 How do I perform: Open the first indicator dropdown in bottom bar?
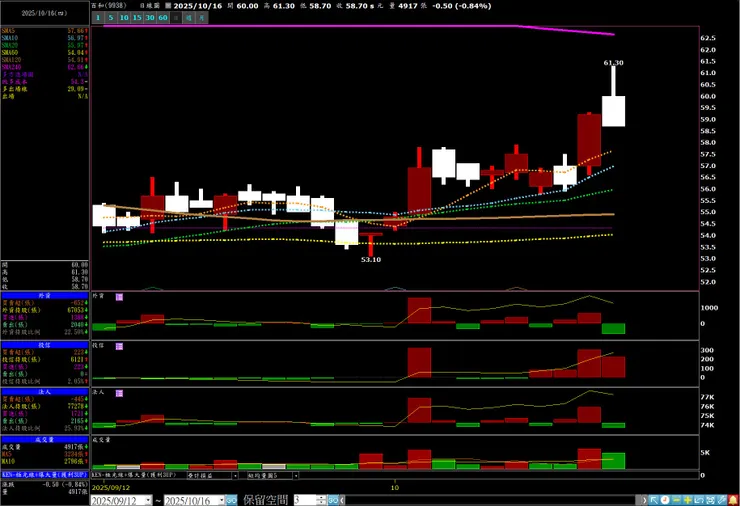pyautogui.click(x=235, y=475)
